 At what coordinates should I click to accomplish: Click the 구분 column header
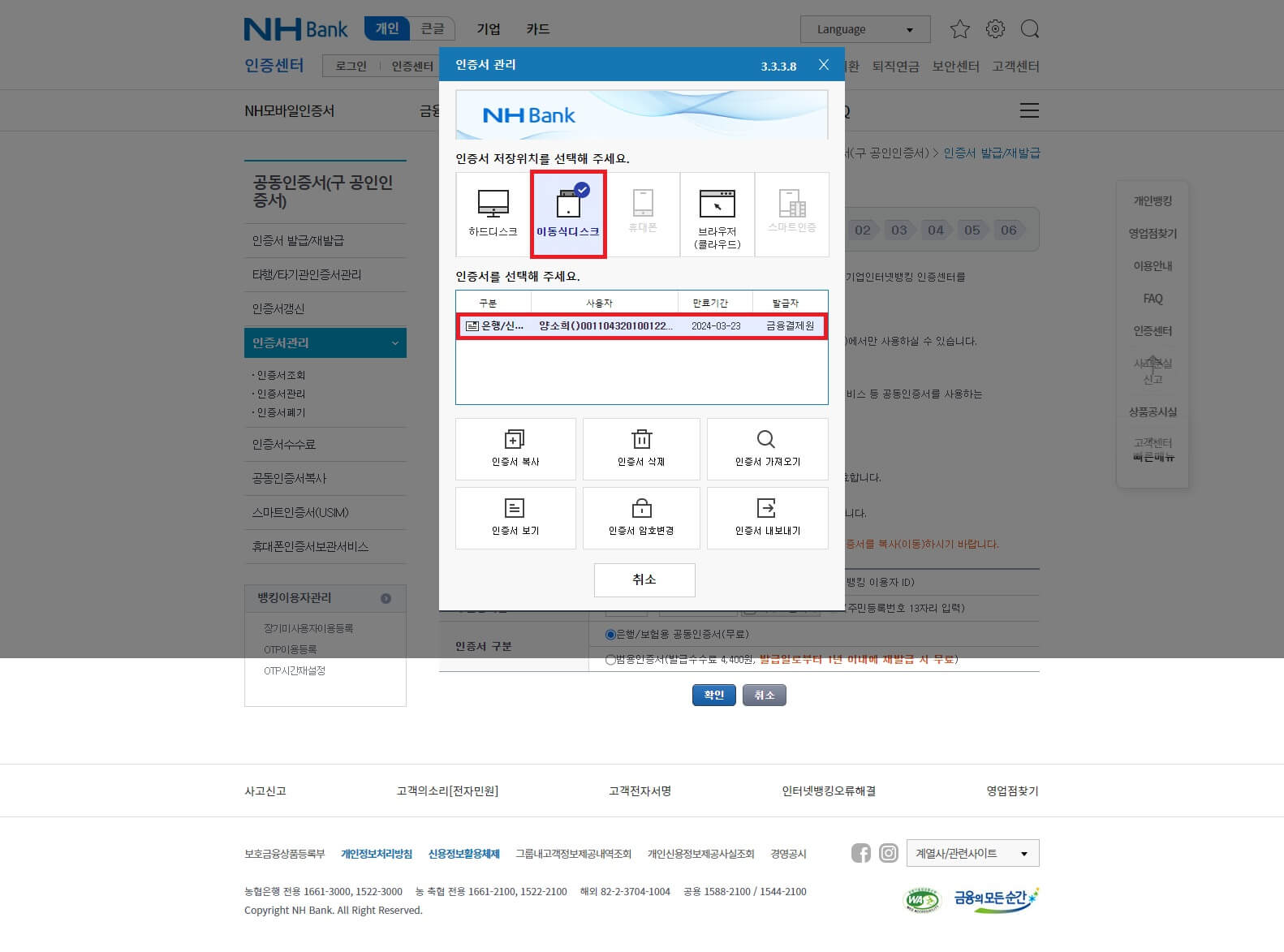488,303
